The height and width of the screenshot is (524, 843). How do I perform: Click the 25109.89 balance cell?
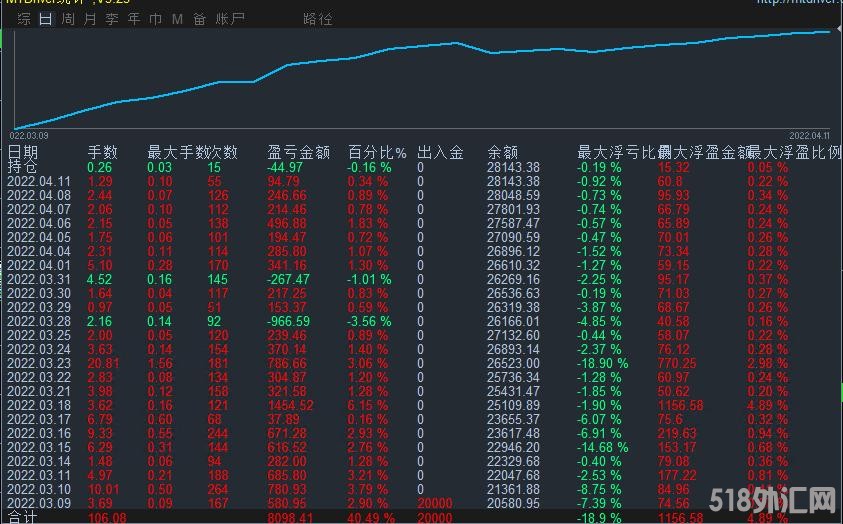pos(513,405)
